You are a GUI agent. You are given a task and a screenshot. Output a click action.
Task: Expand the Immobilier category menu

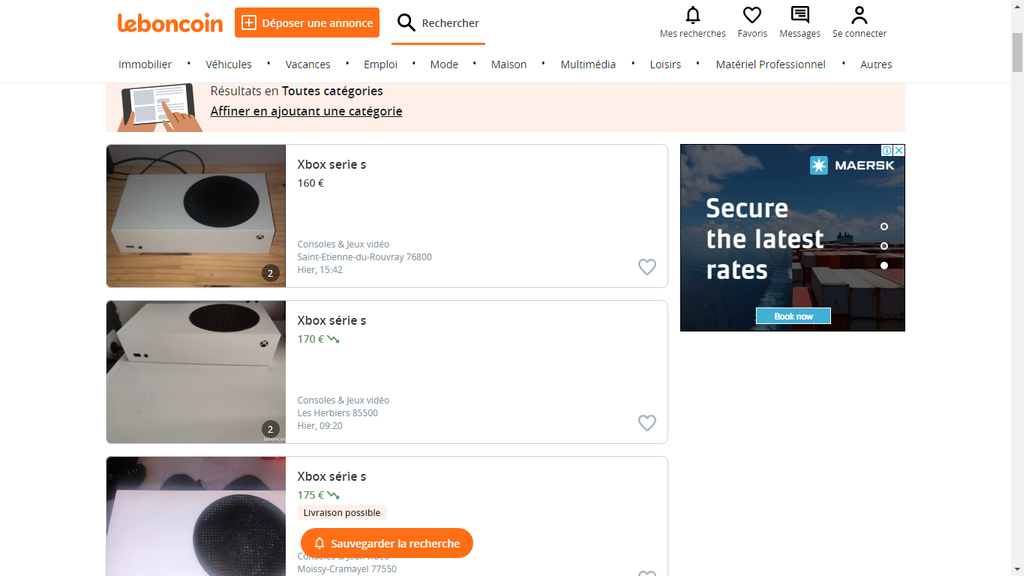coord(145,64)
